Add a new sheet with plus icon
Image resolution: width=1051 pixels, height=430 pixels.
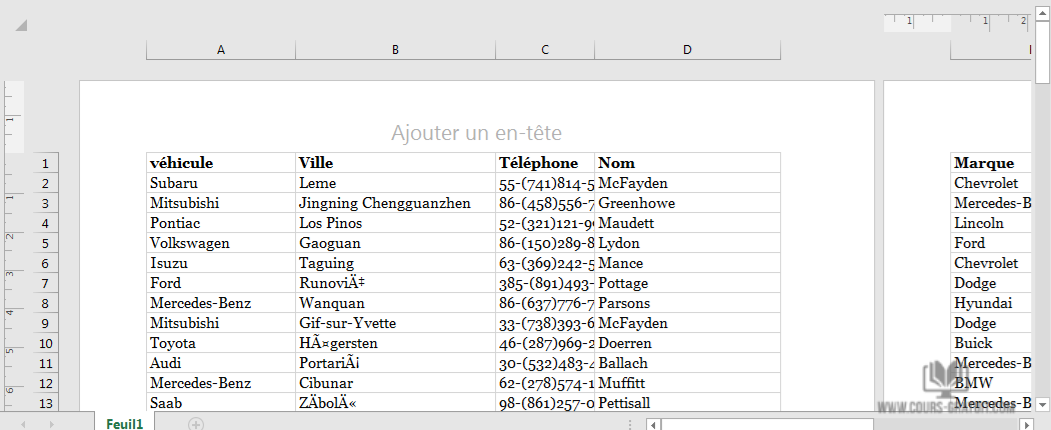(196, 424)
